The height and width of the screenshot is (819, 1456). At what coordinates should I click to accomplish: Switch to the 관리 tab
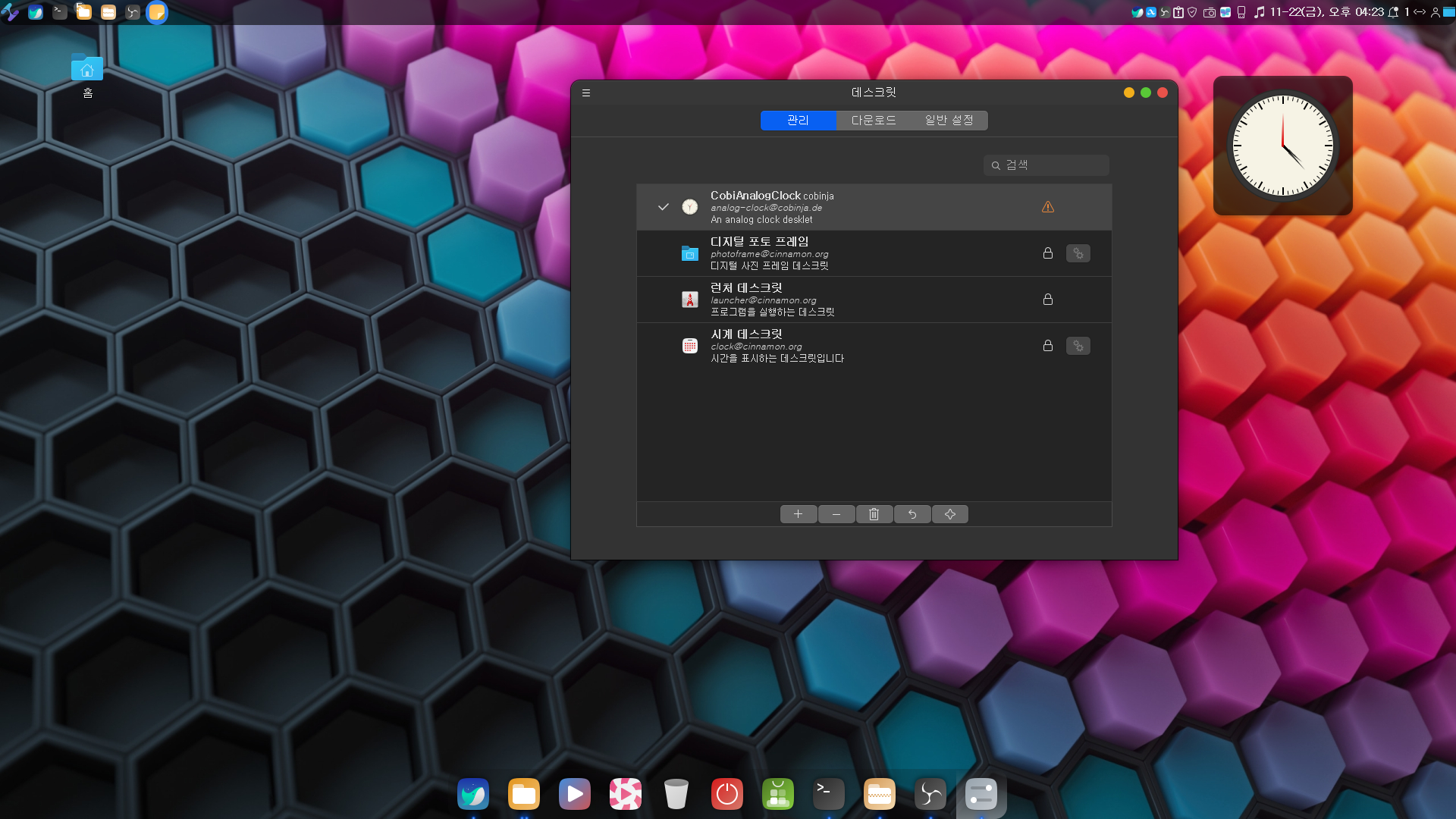click(x=798, y=121)
